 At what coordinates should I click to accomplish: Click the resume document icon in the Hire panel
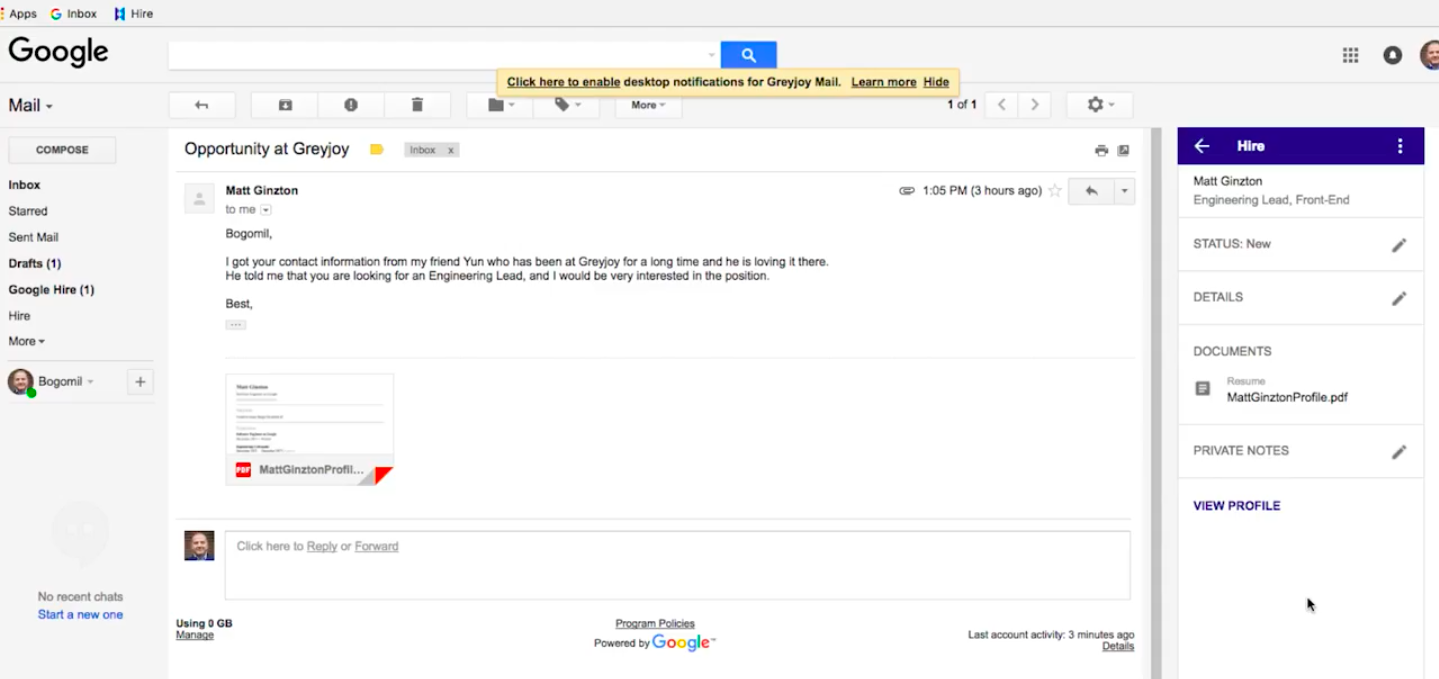click(1203, 389)
